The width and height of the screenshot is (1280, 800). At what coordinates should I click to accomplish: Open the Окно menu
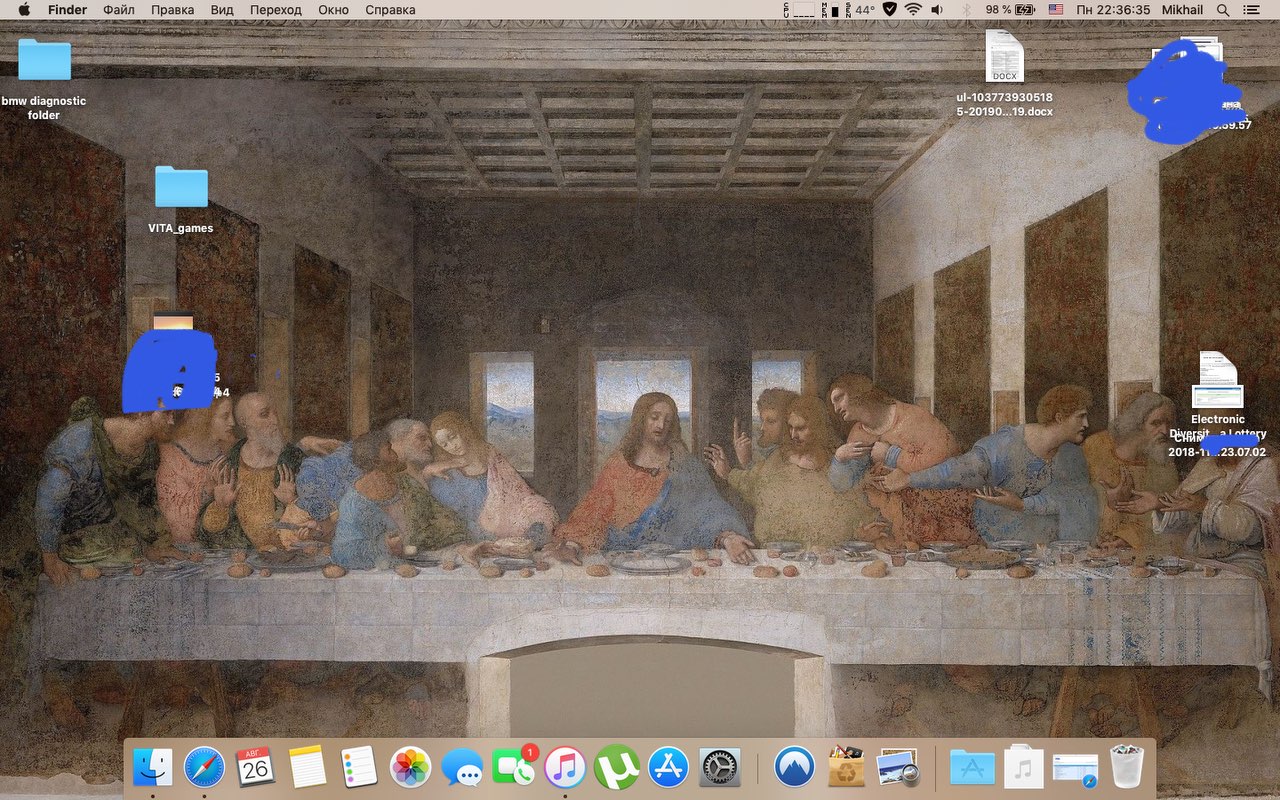333,9
